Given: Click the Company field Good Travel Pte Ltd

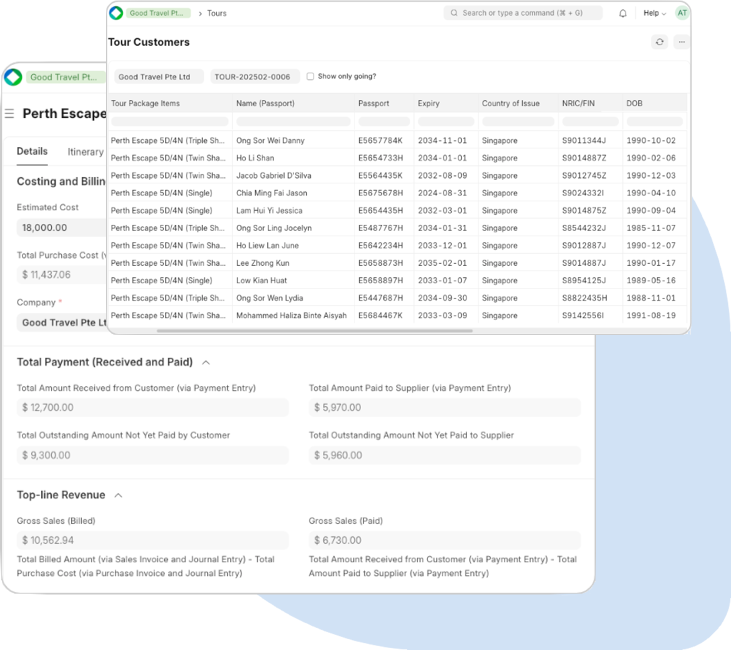Looking at the screenshot, I should (62, 322).
